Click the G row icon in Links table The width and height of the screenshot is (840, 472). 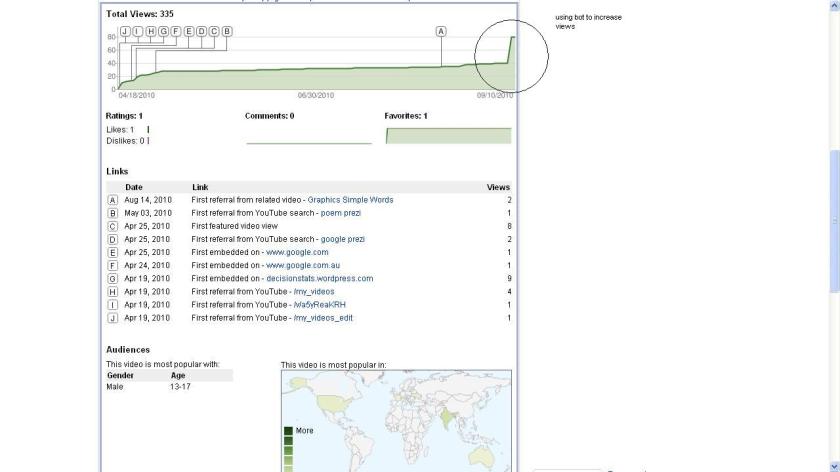[x=113, y=279]
